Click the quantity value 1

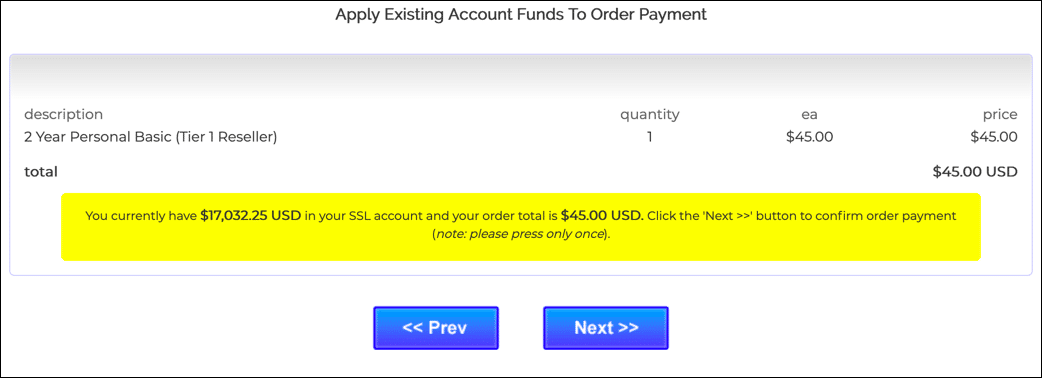point(649,137)
